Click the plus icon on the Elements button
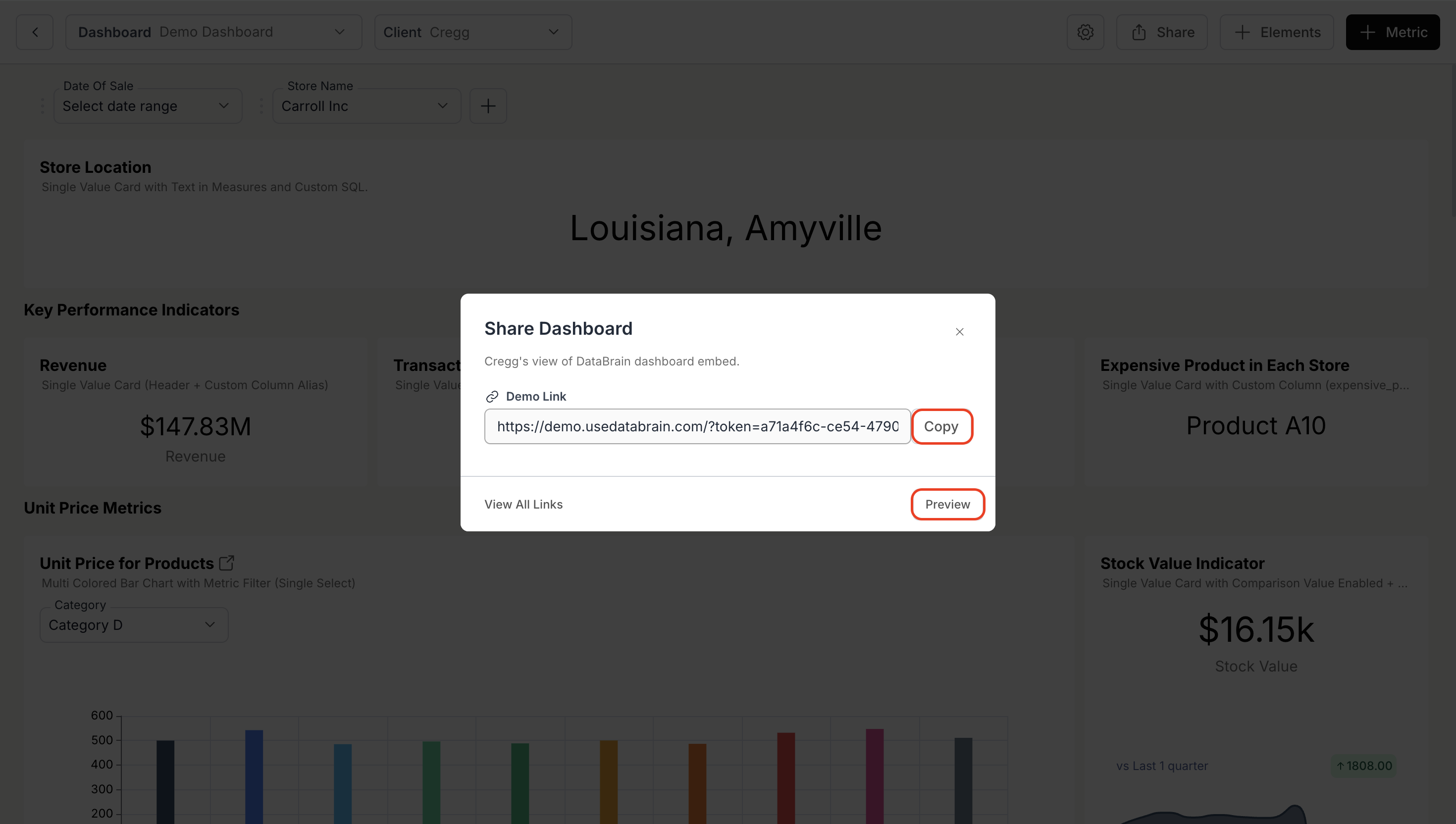The image size is (1456, 824). pos(1242,32)
